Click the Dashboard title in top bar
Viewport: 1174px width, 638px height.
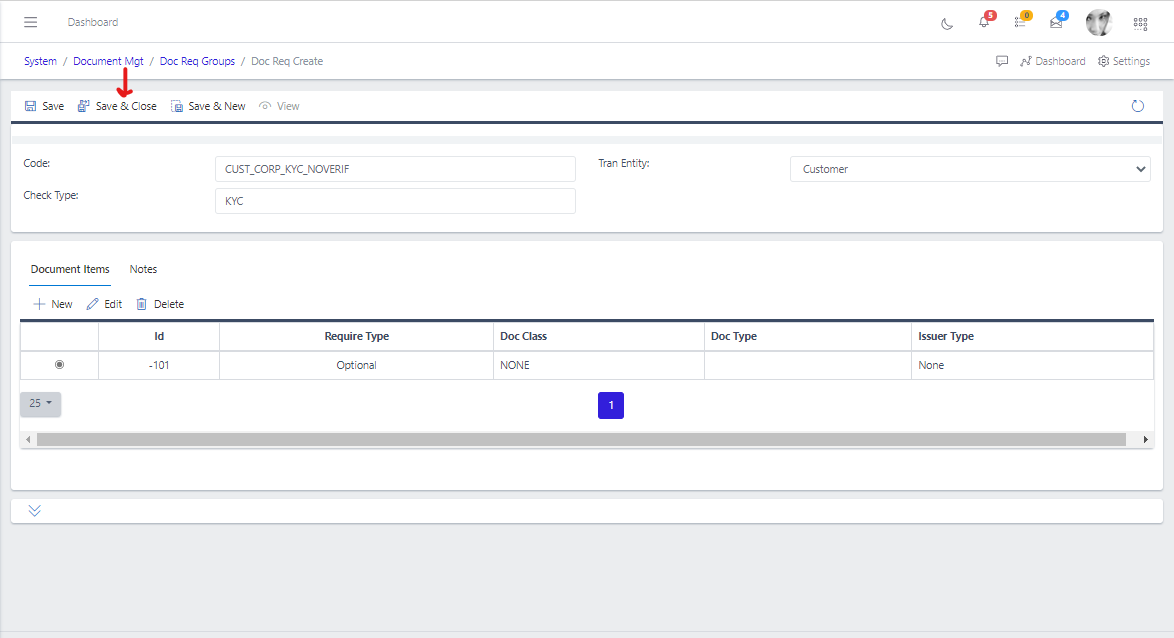click(93, 22)
